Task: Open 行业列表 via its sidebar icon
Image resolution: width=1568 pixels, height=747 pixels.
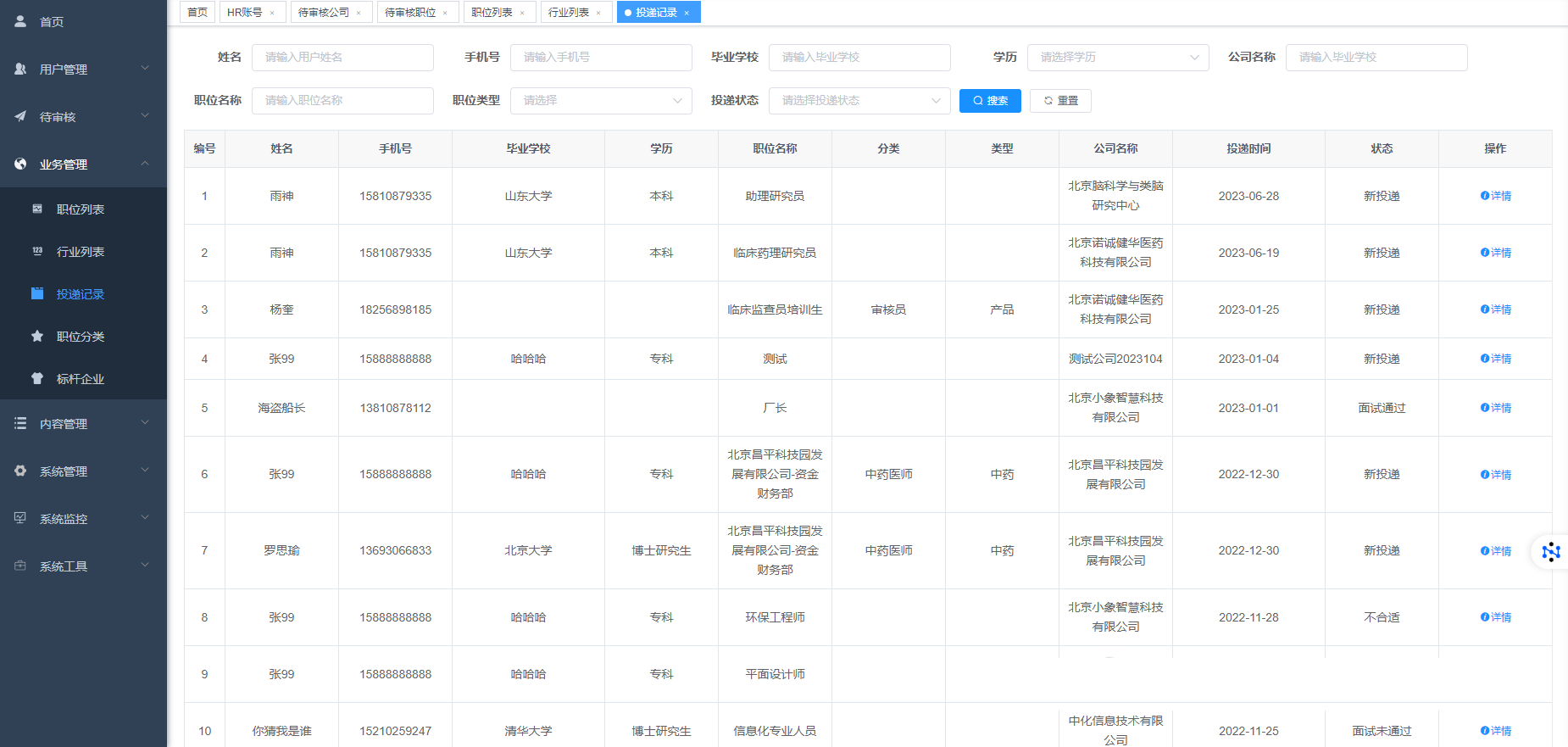Action: pyautogui.click(x=37, y=251)
